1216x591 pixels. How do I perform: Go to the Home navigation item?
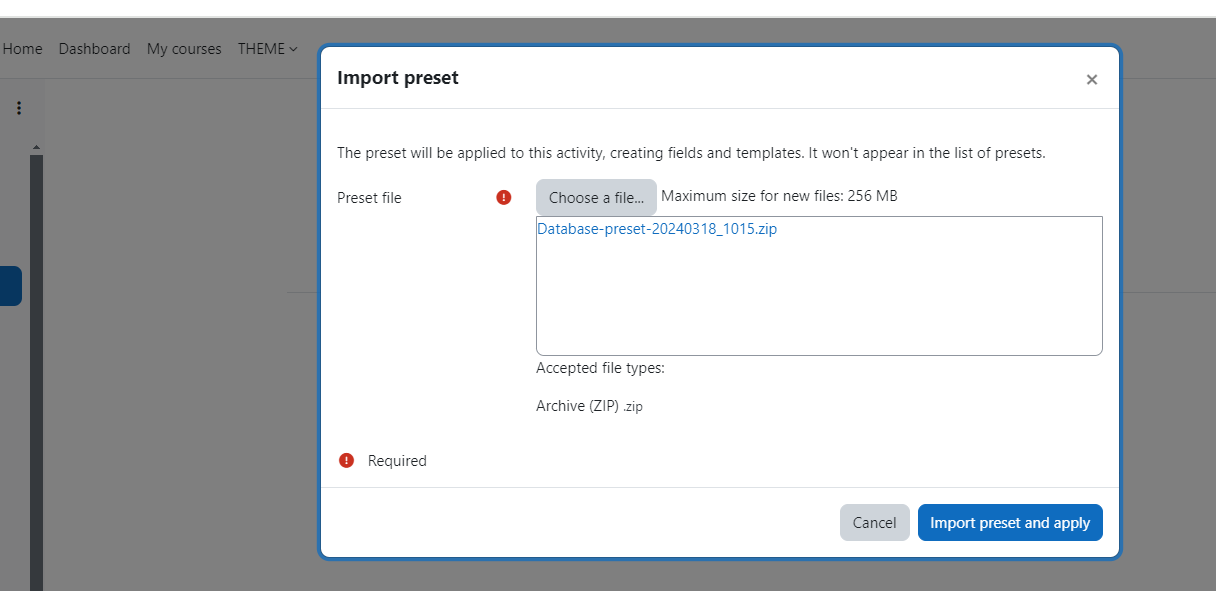point(22,48)
